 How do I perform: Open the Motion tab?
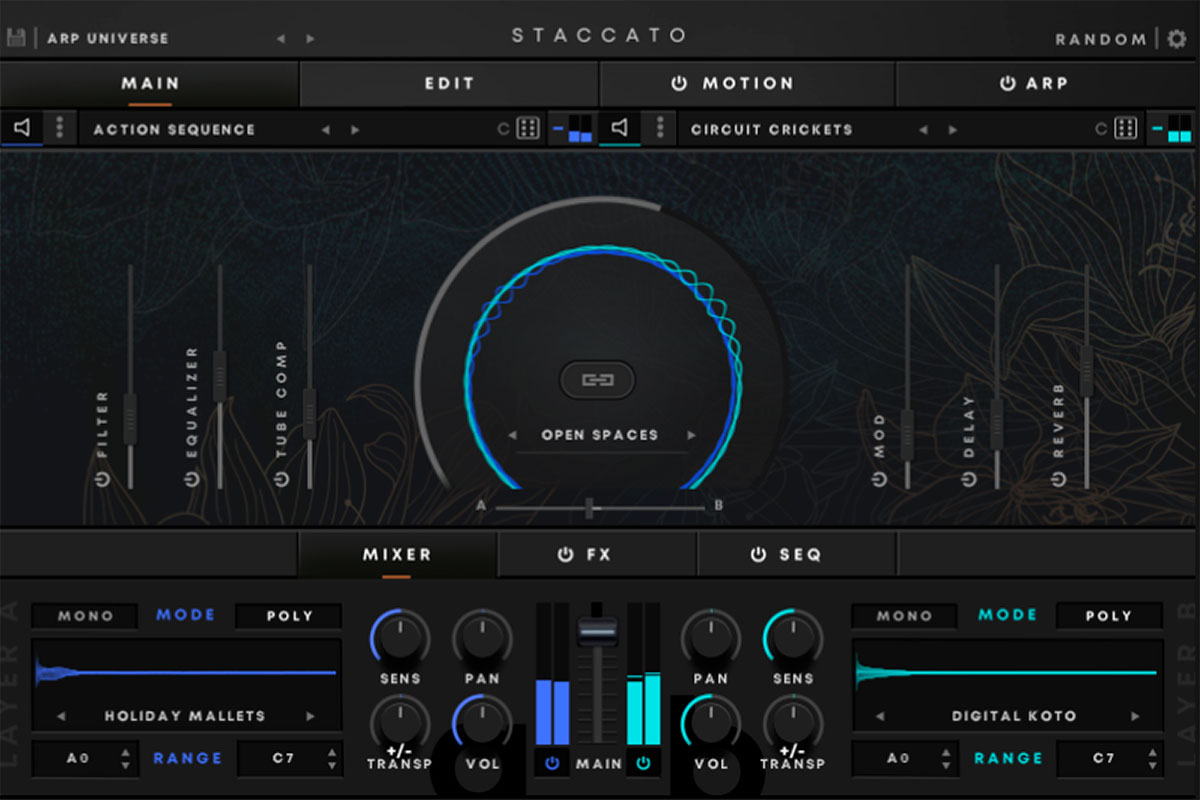pos(747,84)
